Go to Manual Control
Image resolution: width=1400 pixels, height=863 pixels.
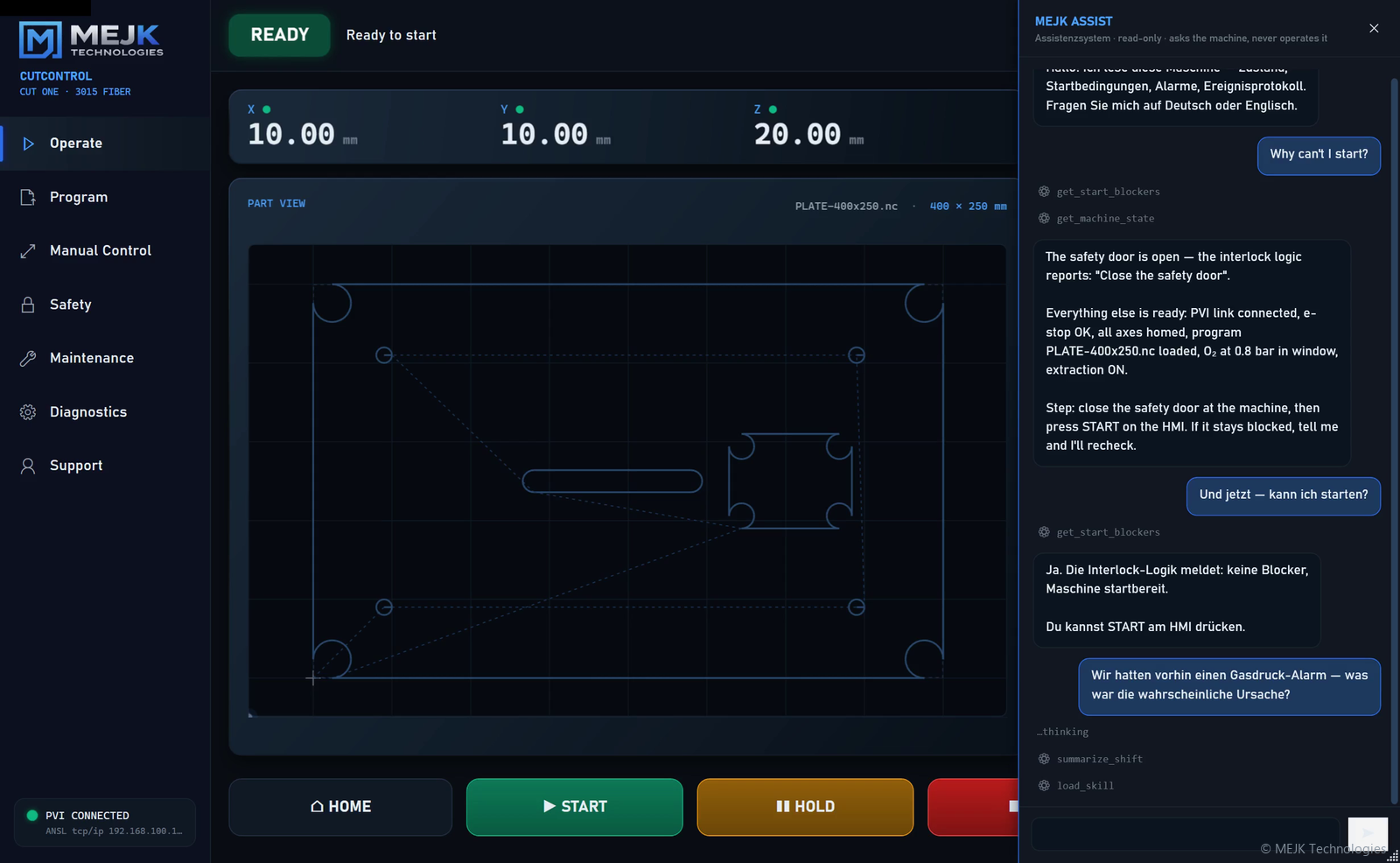(105, 251)
